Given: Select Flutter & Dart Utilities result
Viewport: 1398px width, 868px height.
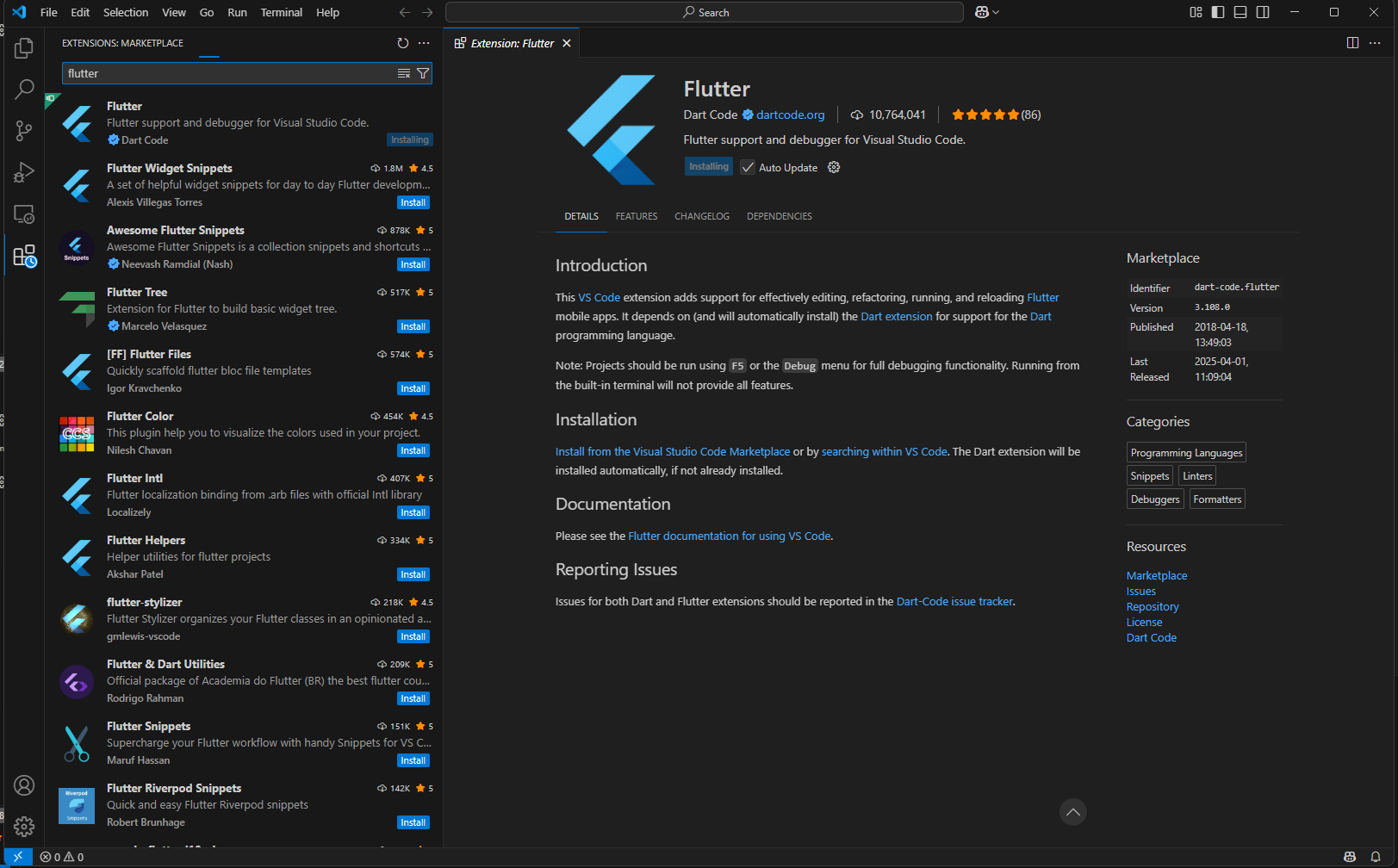Looking at the screenshot, I should (244, 680).
